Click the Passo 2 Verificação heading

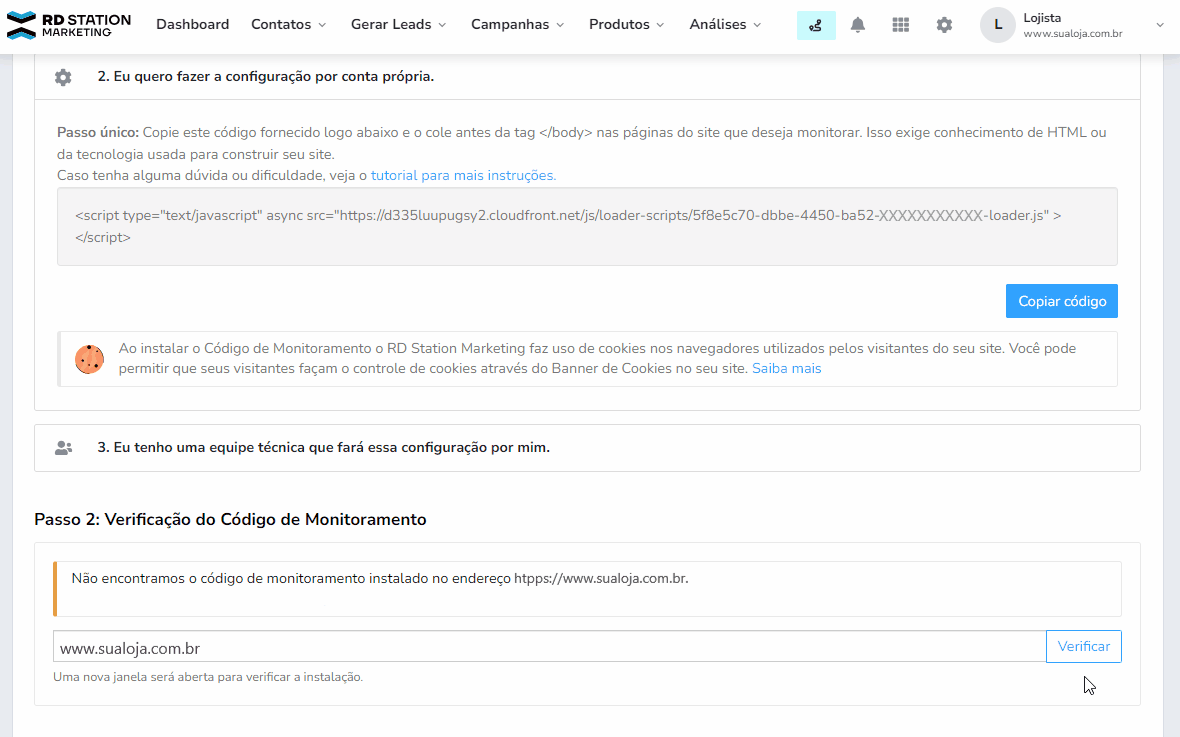coord(230,519)
